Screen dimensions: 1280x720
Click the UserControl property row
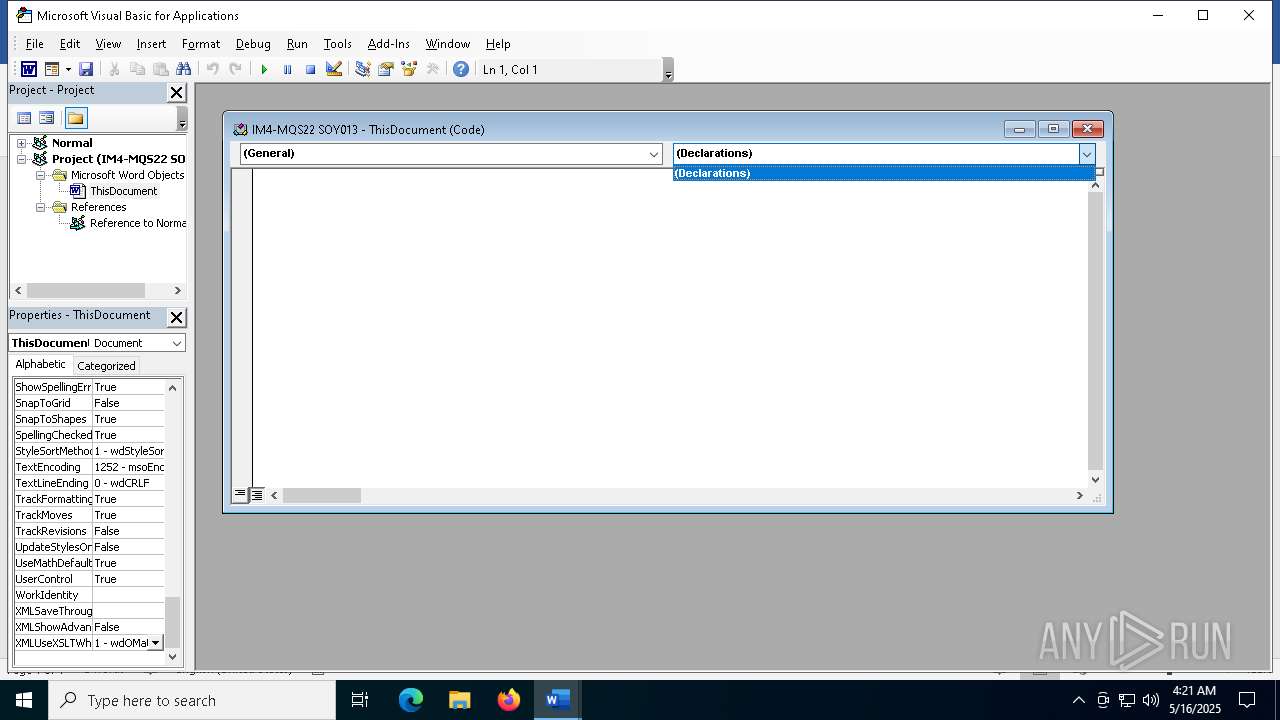88,579
